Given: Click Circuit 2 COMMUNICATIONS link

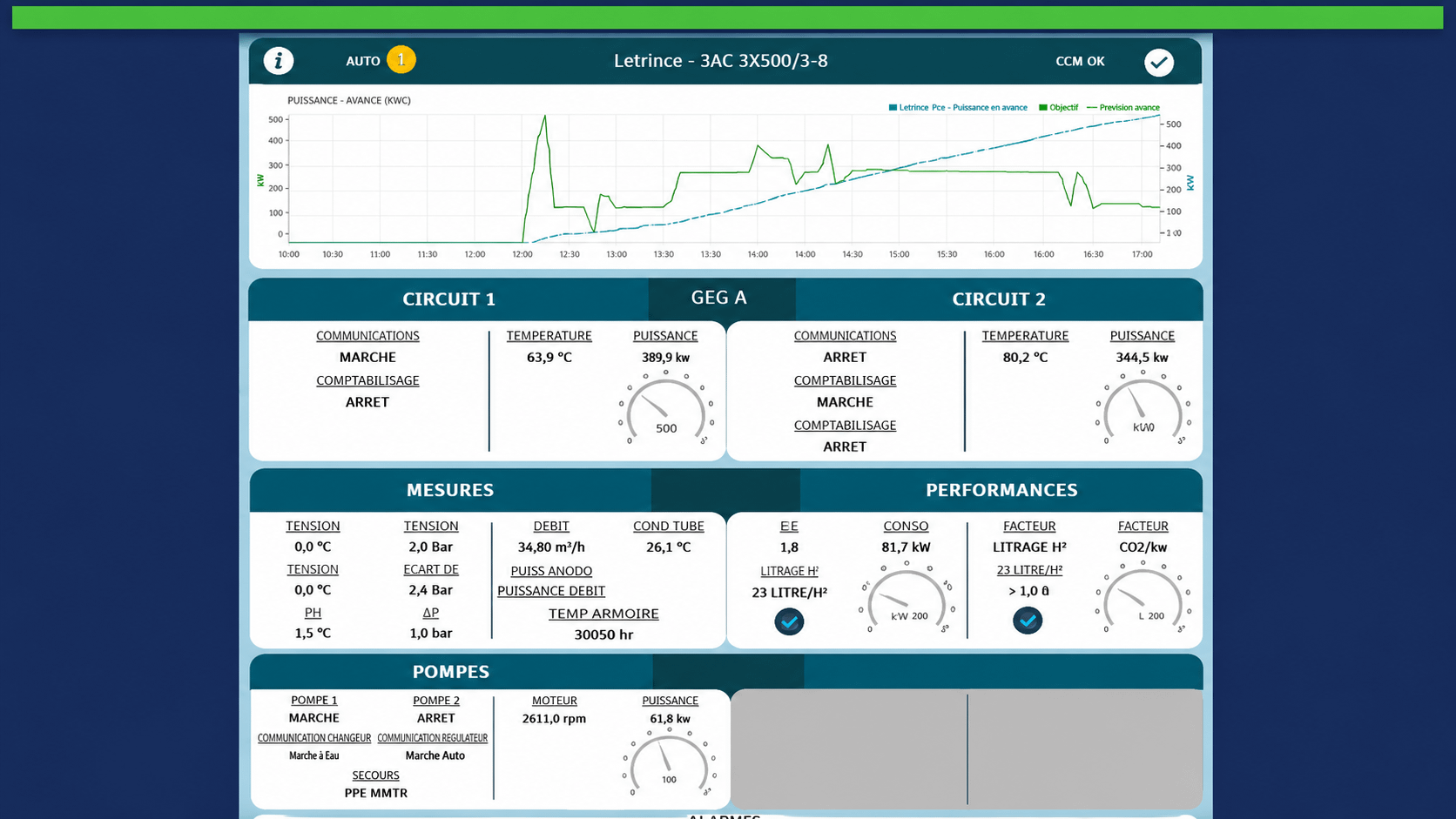Looking at the screenshot, I should point(845,336).
